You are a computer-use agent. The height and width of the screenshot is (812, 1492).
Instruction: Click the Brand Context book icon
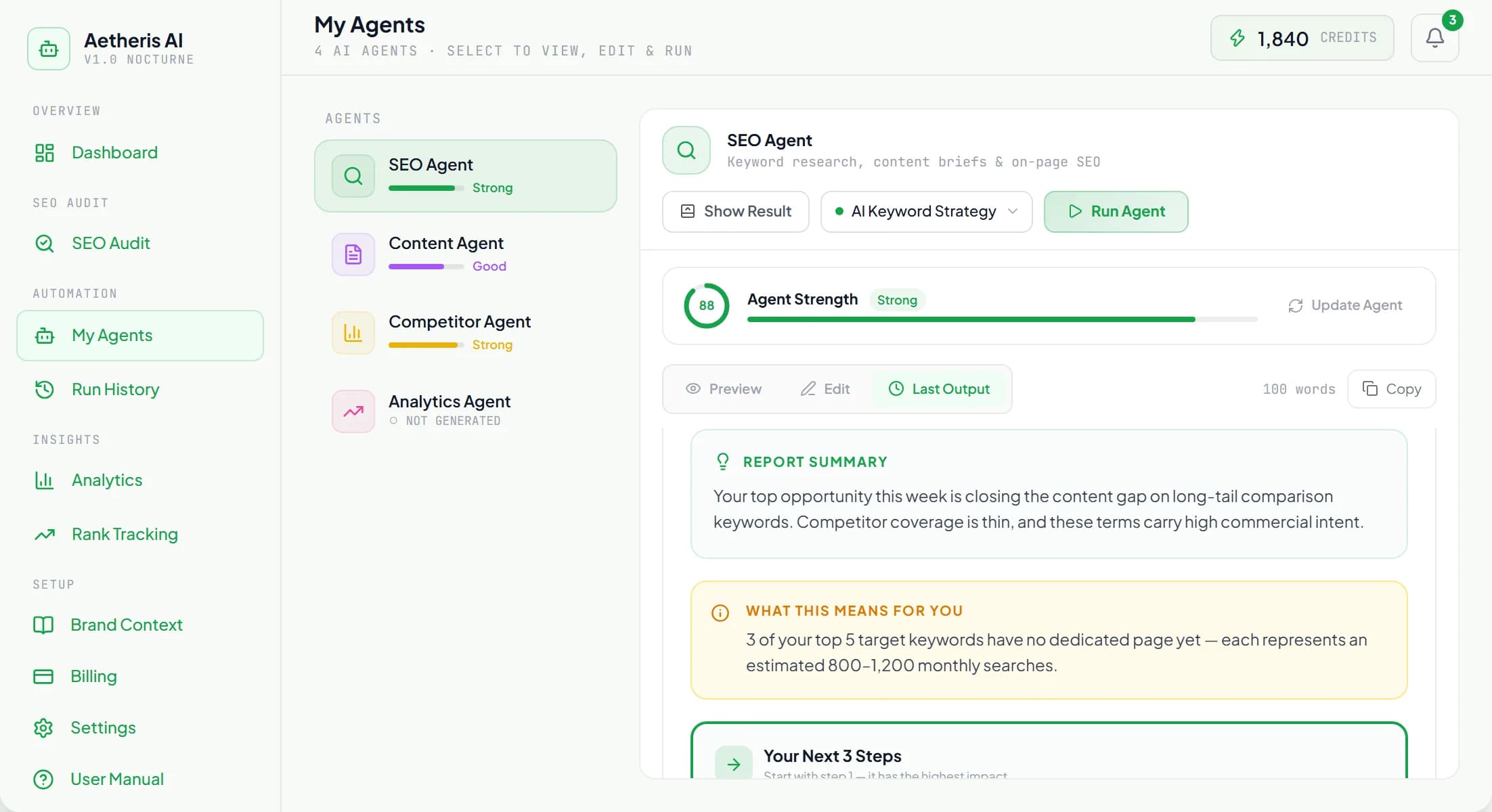pos(43,625)
